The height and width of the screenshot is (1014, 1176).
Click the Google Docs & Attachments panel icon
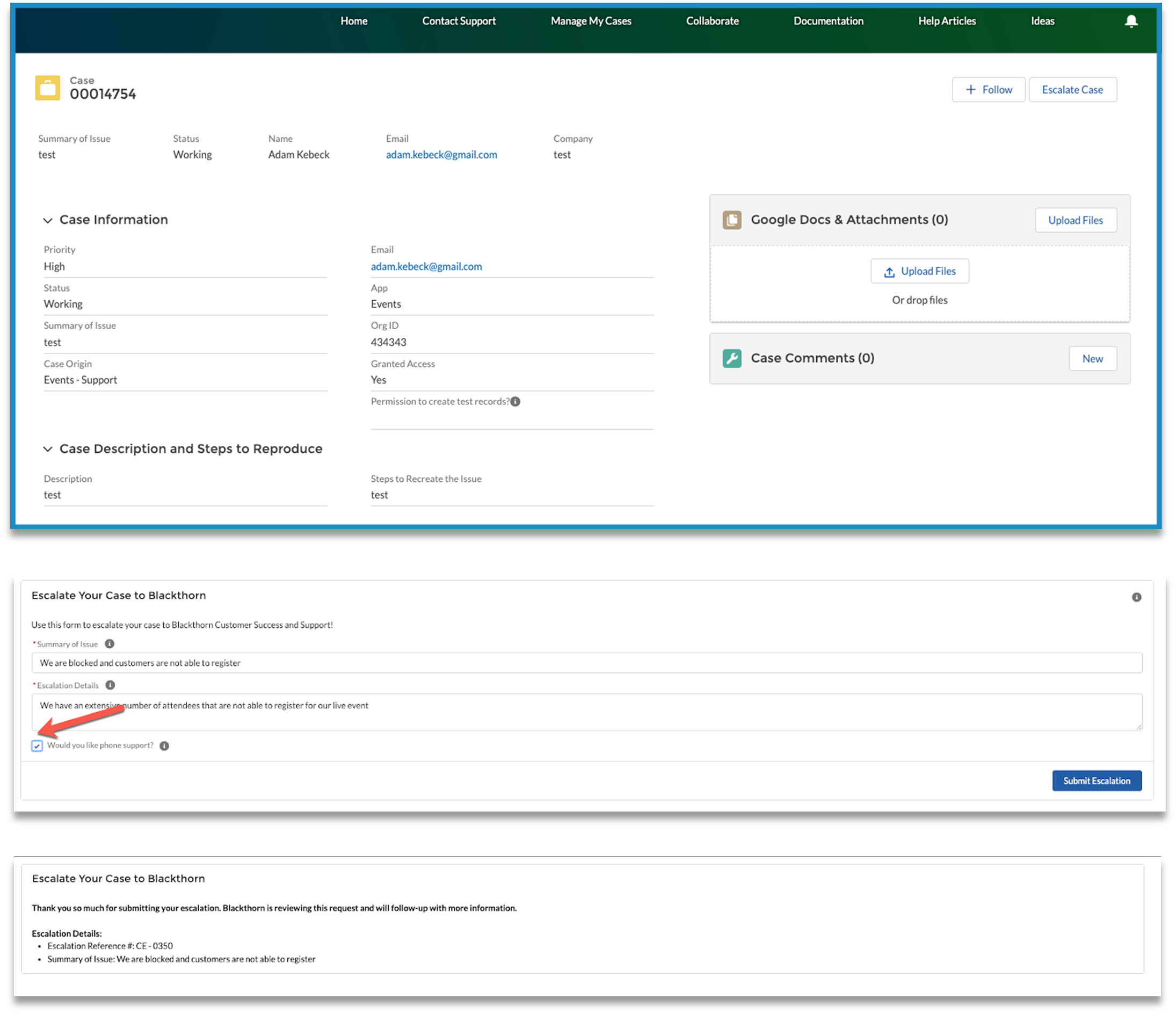pyautogui.click(x=731, y=220)
